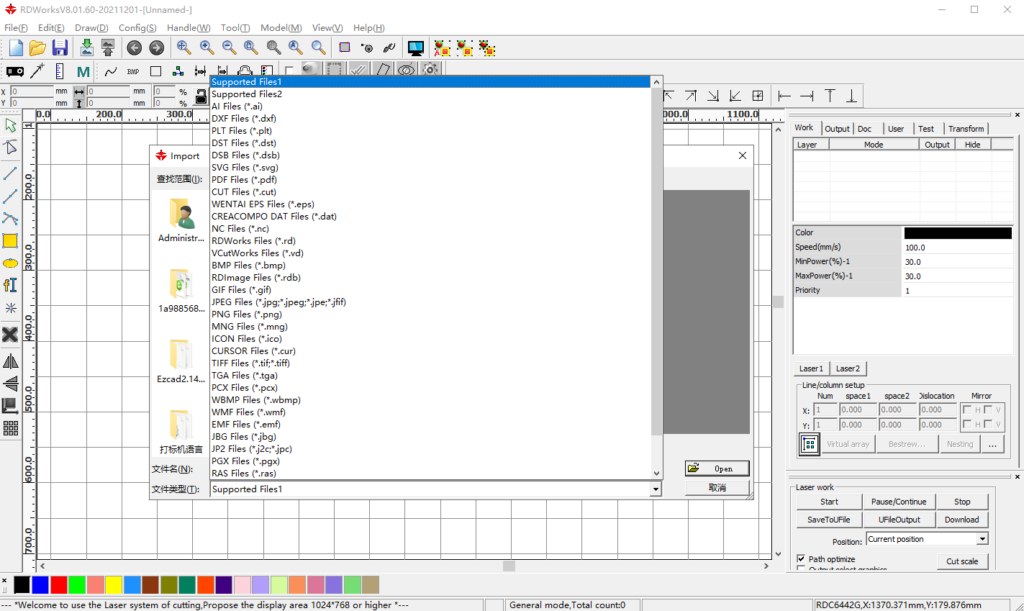The image size is (1024, 611).
Task: Toggle the Path optimize checkbox
Action: 801,559
